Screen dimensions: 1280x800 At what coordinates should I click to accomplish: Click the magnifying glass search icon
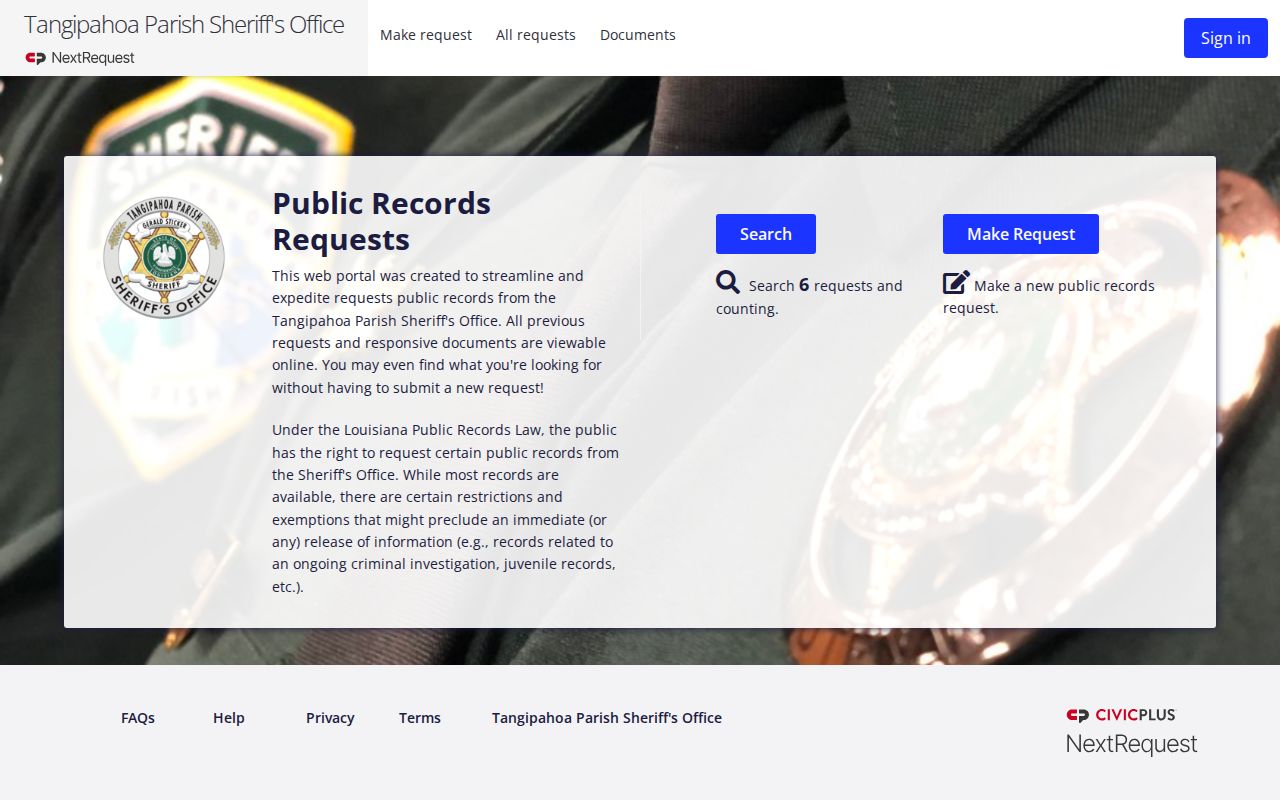coord(728,283)
